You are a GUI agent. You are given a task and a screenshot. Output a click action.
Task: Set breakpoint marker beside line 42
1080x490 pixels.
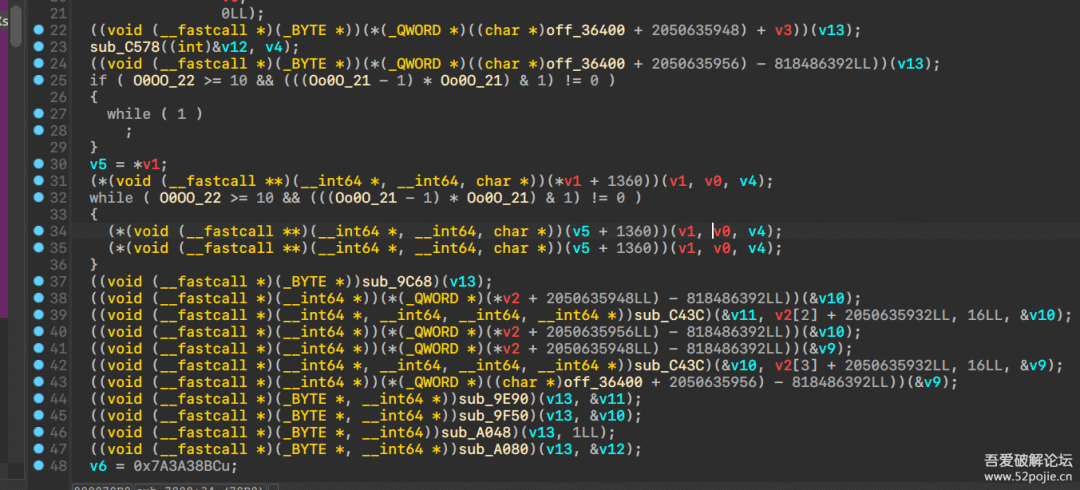click(38, 365)
